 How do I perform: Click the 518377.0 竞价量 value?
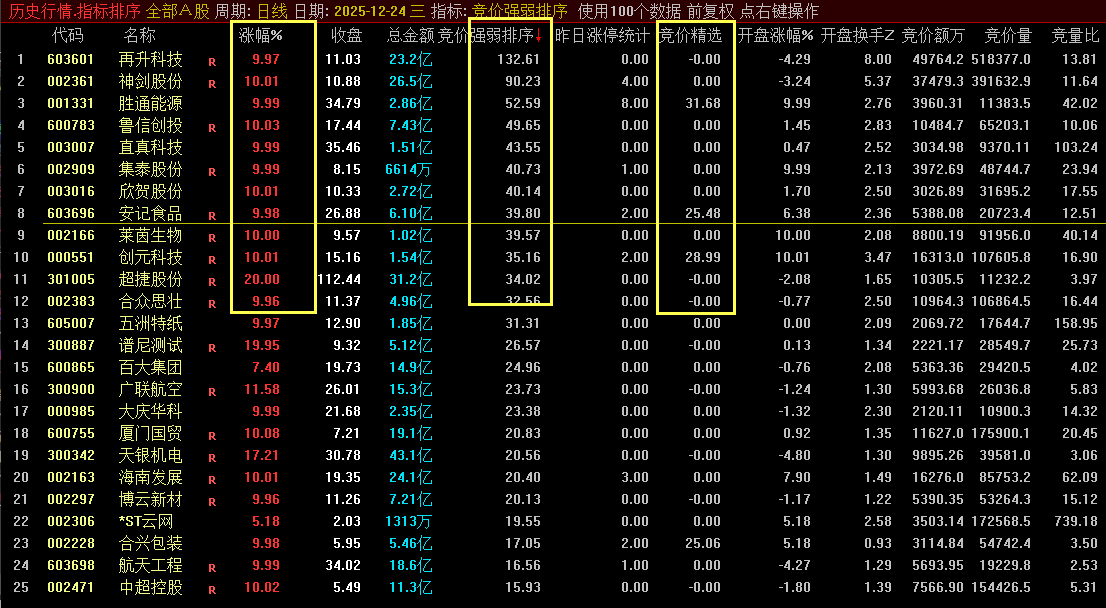(x=1000, y=59)
